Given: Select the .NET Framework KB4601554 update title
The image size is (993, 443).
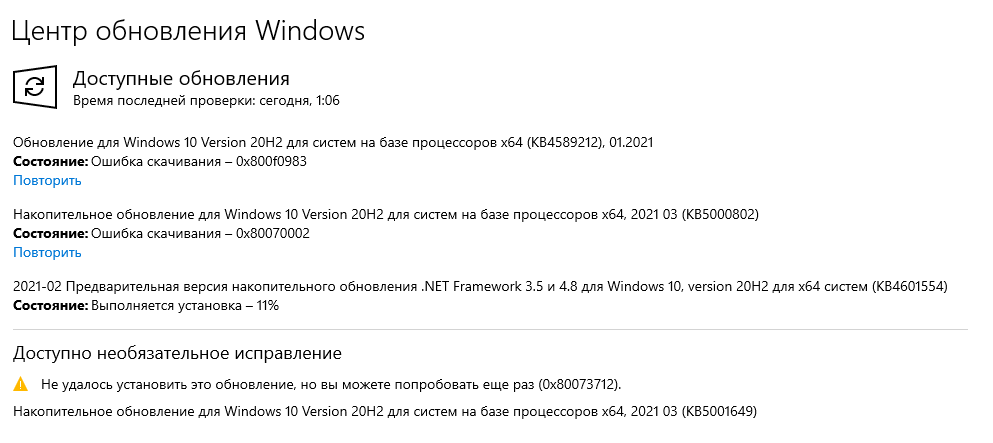Looking at the screenshot, I should [x=479, y=287].
